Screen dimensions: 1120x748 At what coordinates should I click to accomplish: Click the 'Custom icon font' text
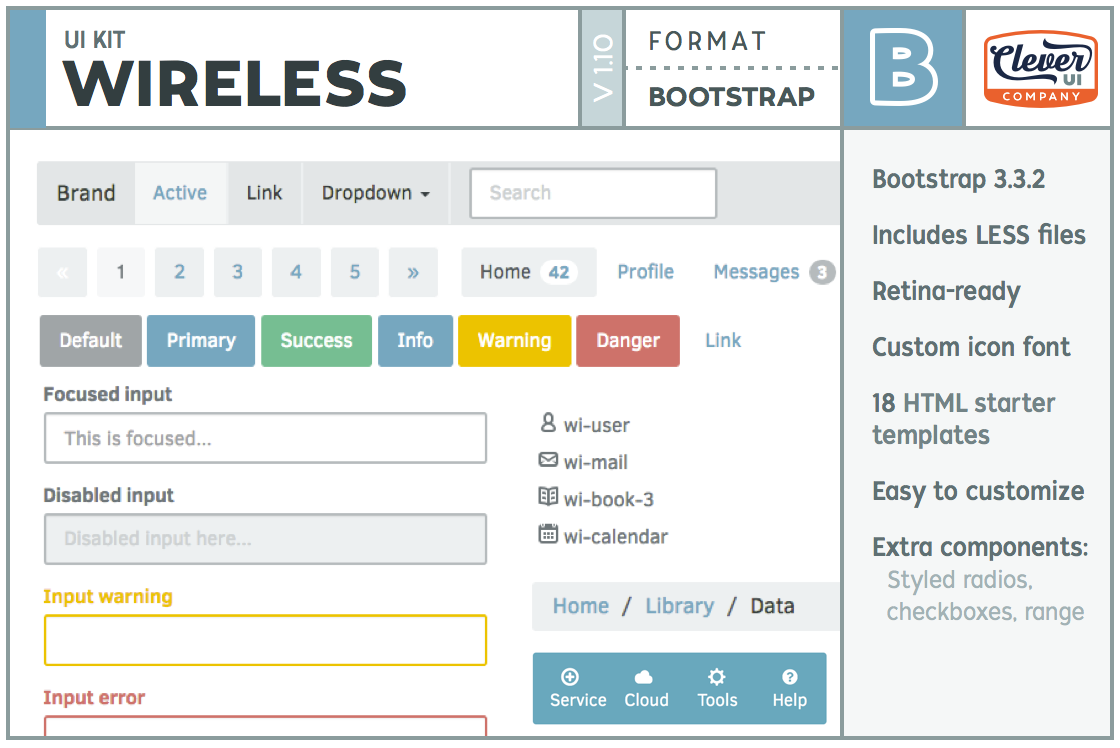[971, 346]
